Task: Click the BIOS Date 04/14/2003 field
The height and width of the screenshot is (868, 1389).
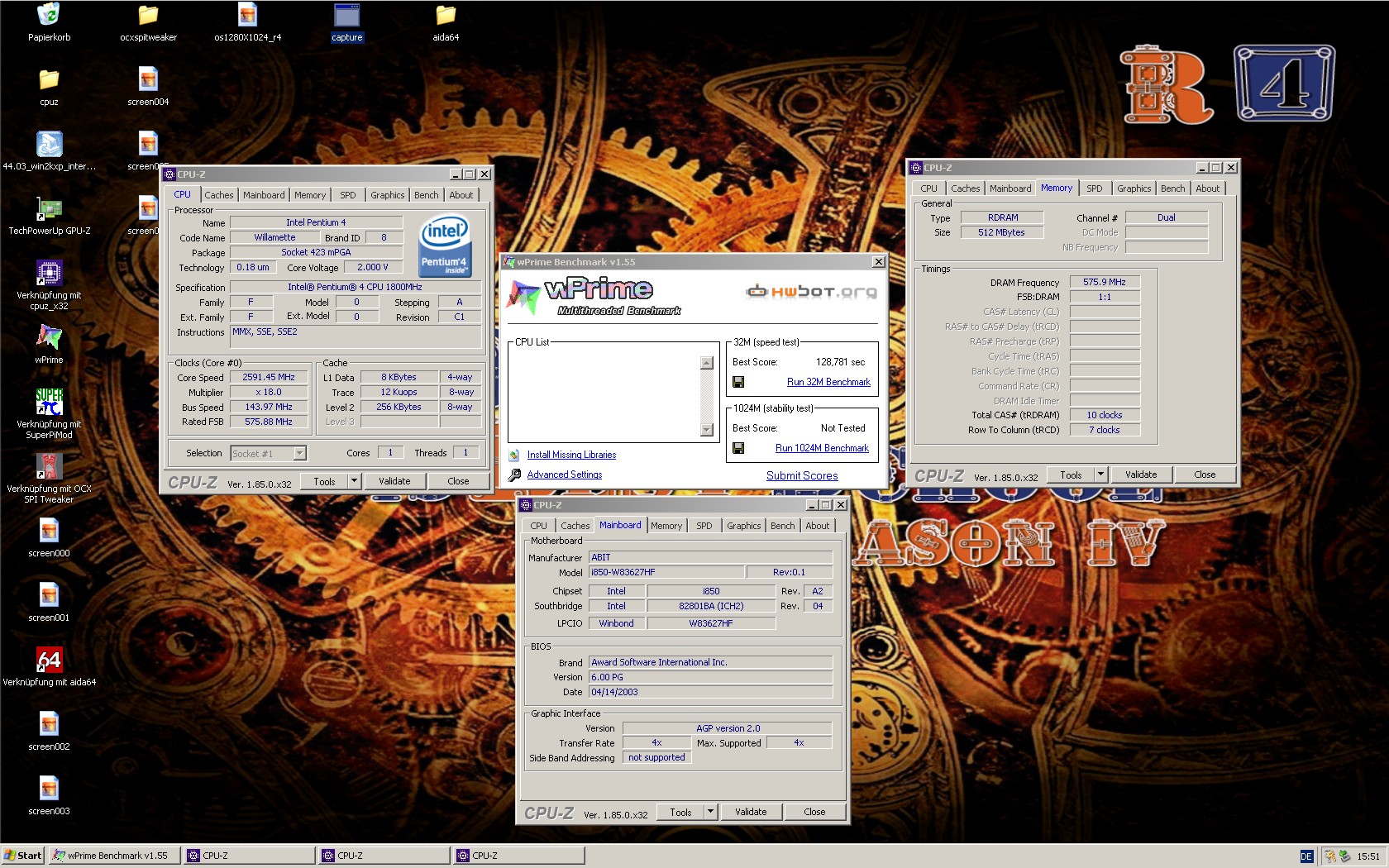Action: point(710,692)
